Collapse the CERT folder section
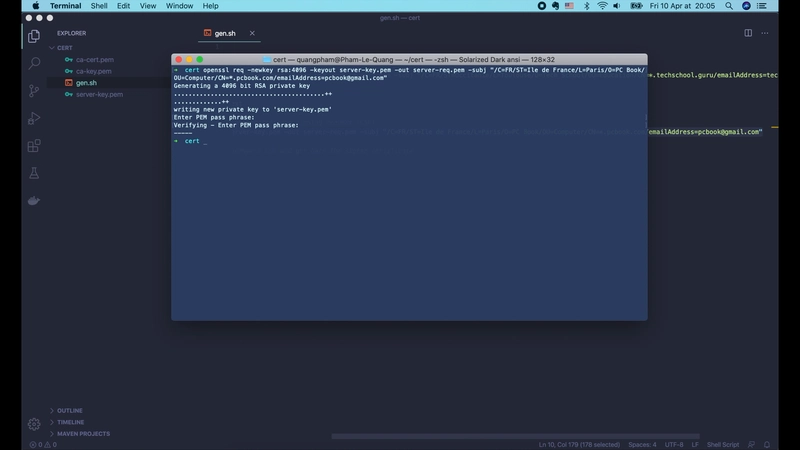Screen dimensions: 800x450 tap(65, 47)
